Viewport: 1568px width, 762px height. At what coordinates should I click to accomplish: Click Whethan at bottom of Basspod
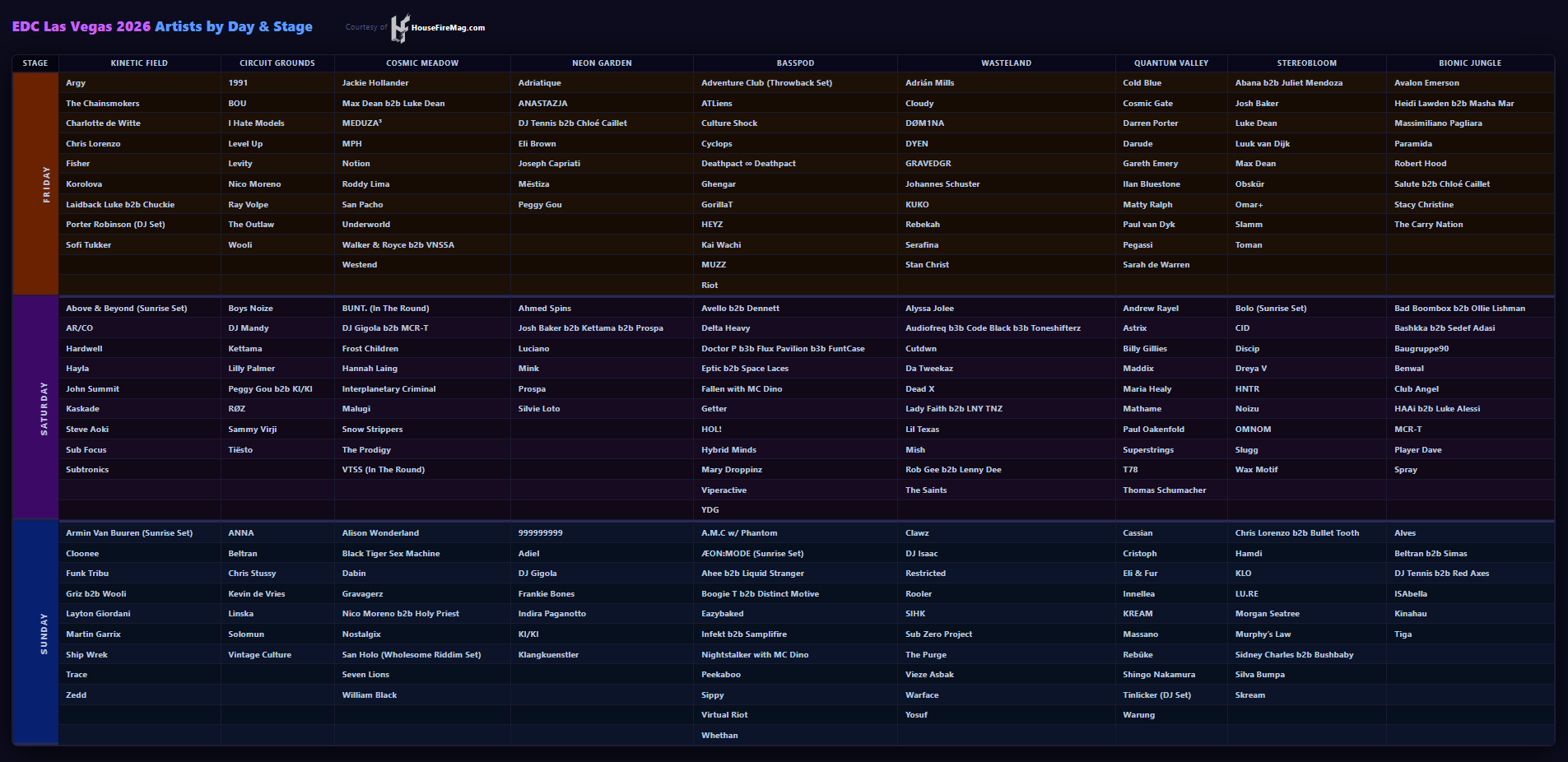click(x=719, y=736)
